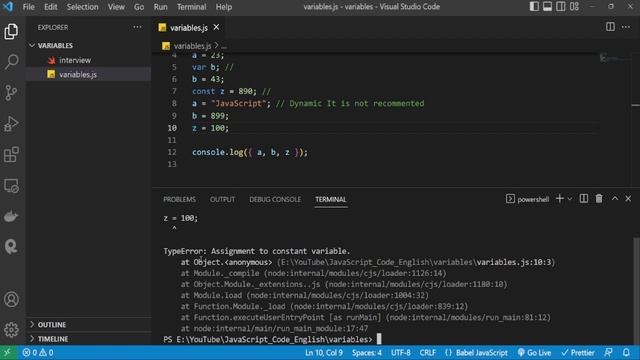Image resolution: width=640 pixels, height=360 pixels.
Task: Change indentation Spaces: 4
Action: point(367,353)
